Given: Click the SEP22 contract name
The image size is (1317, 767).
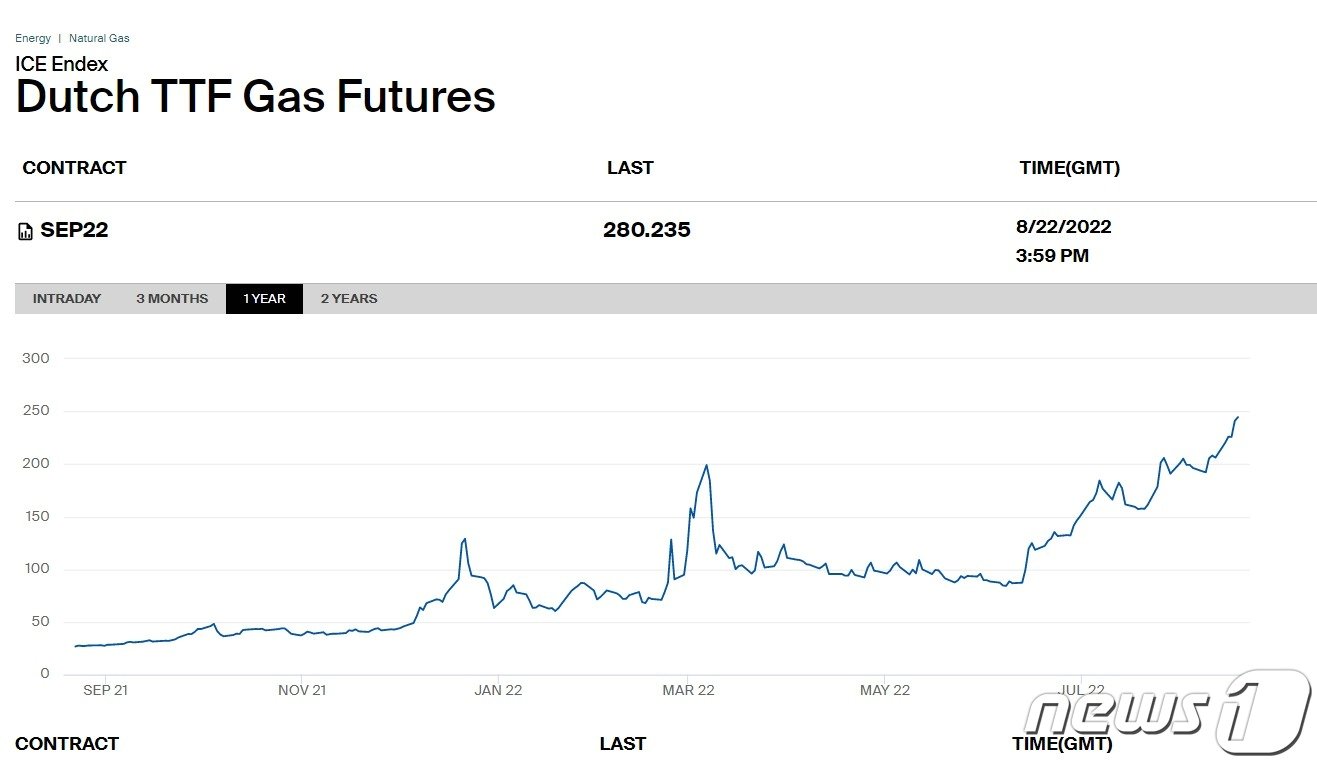Looking at the screenshot, I should pyautogui.click(x=74, y=230).
